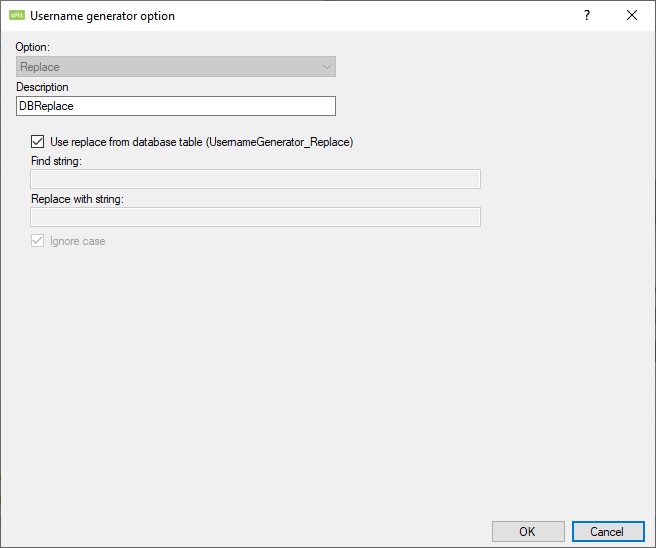The width and height of the screenshot is (656, 548).
Task: Click the UsernameGenerator_Replace checkbox label text
Action: pyautogui.click(x=201, y=142)
